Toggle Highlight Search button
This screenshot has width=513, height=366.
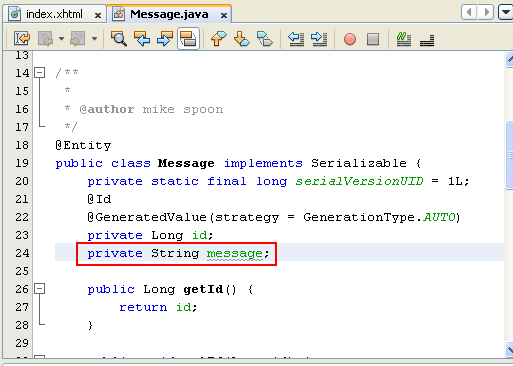(x=188, y=39)
